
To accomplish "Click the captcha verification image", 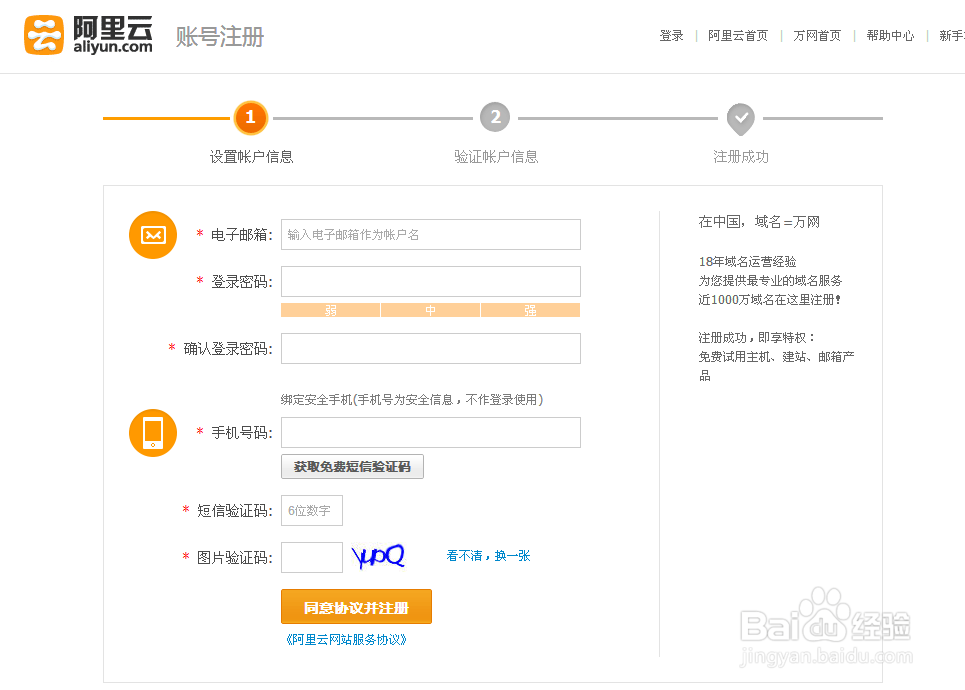I will (379, 557).
